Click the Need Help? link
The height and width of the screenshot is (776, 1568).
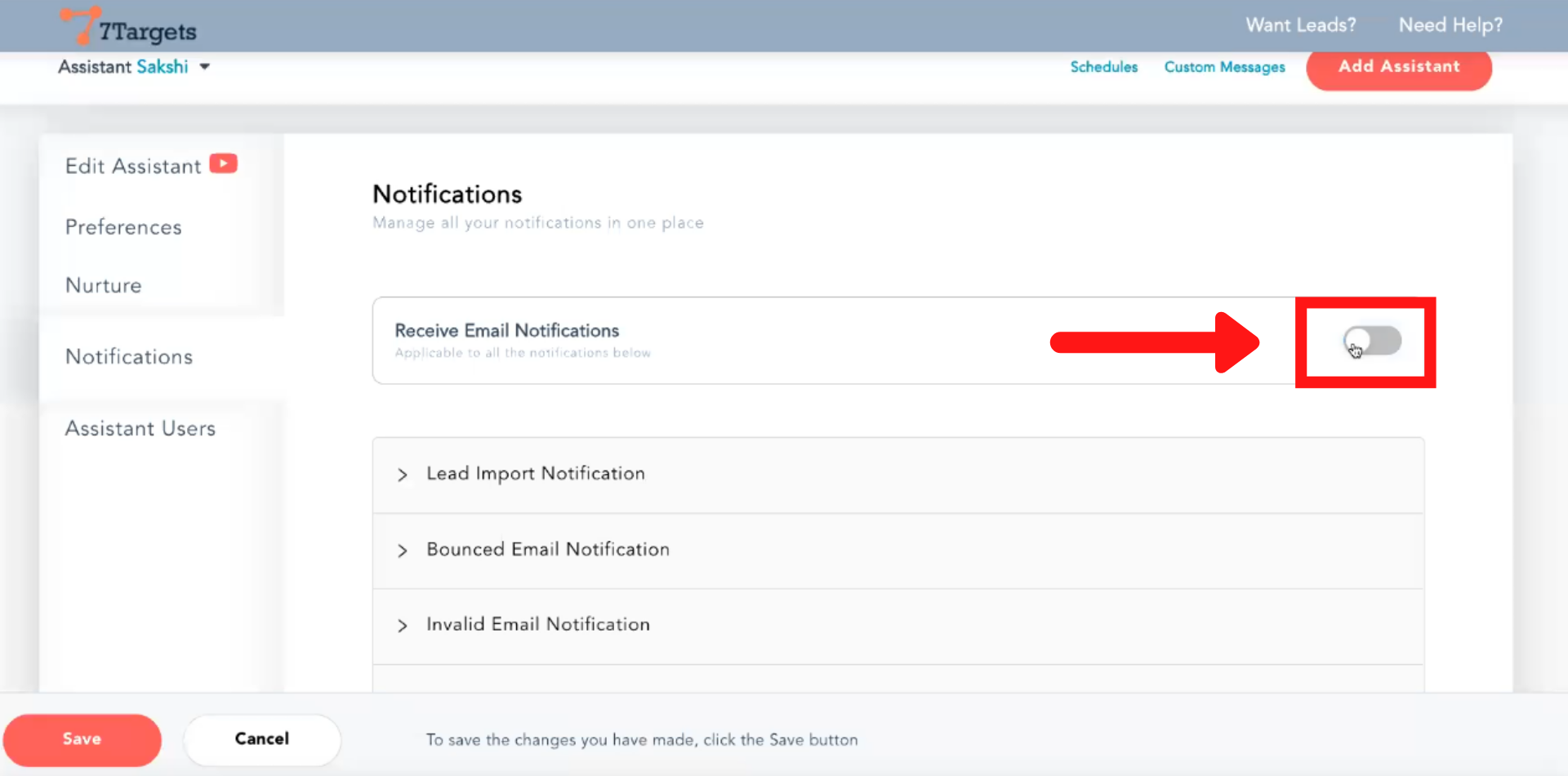click(1450, 25)
